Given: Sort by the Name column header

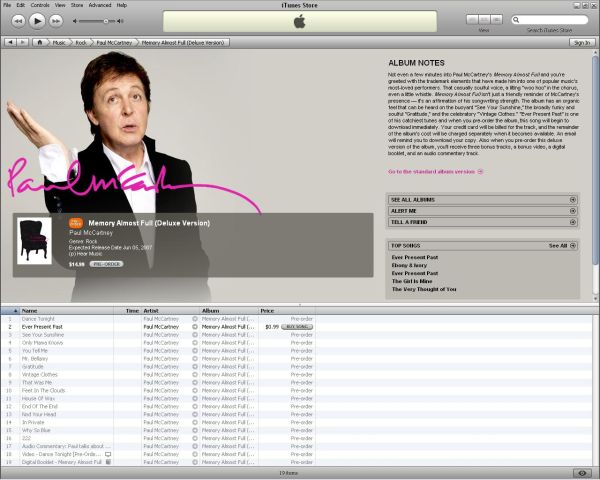Looking at the screenshot, I should click(67, 311).
